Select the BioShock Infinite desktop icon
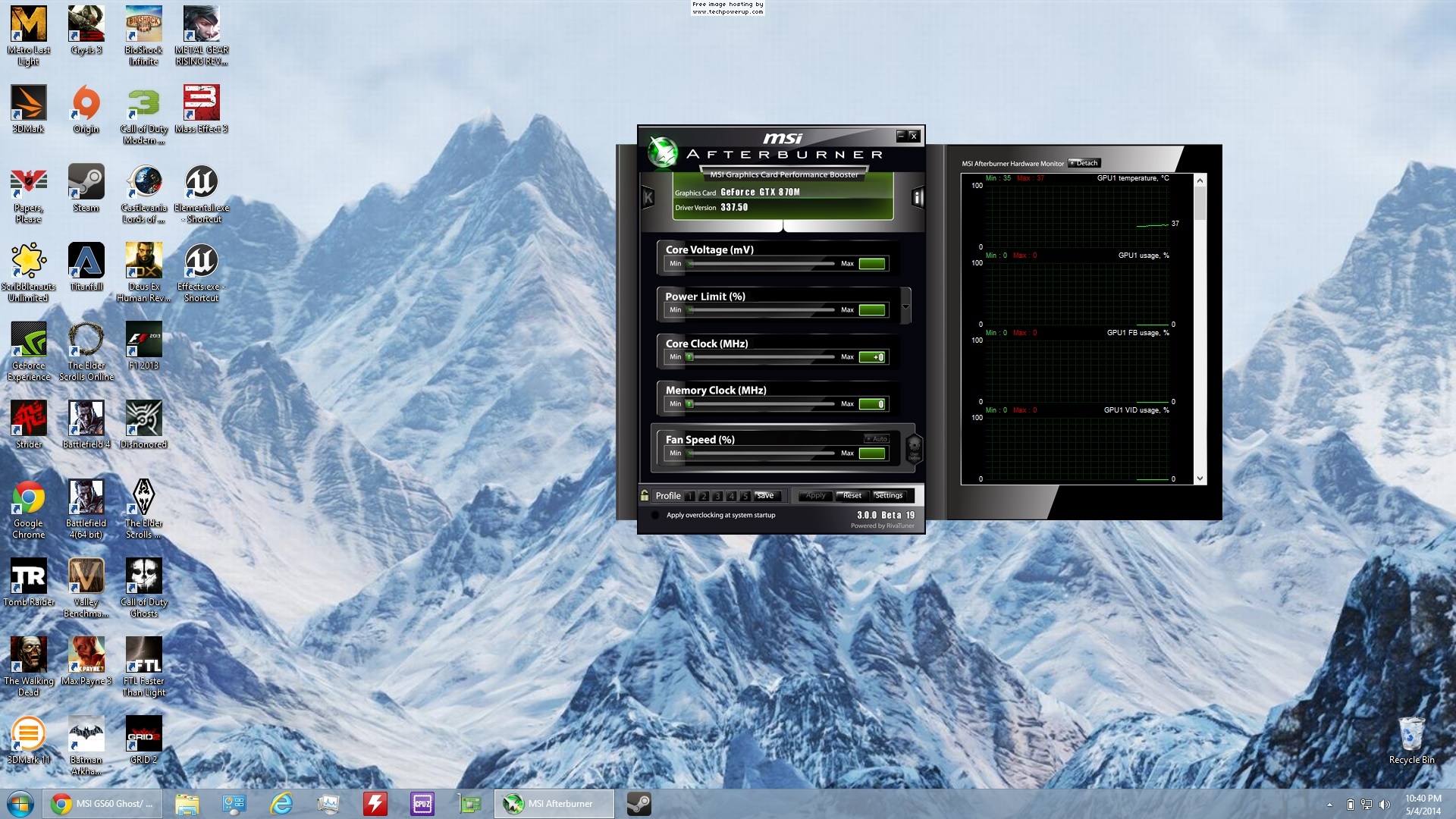 [x=143, y=36]
